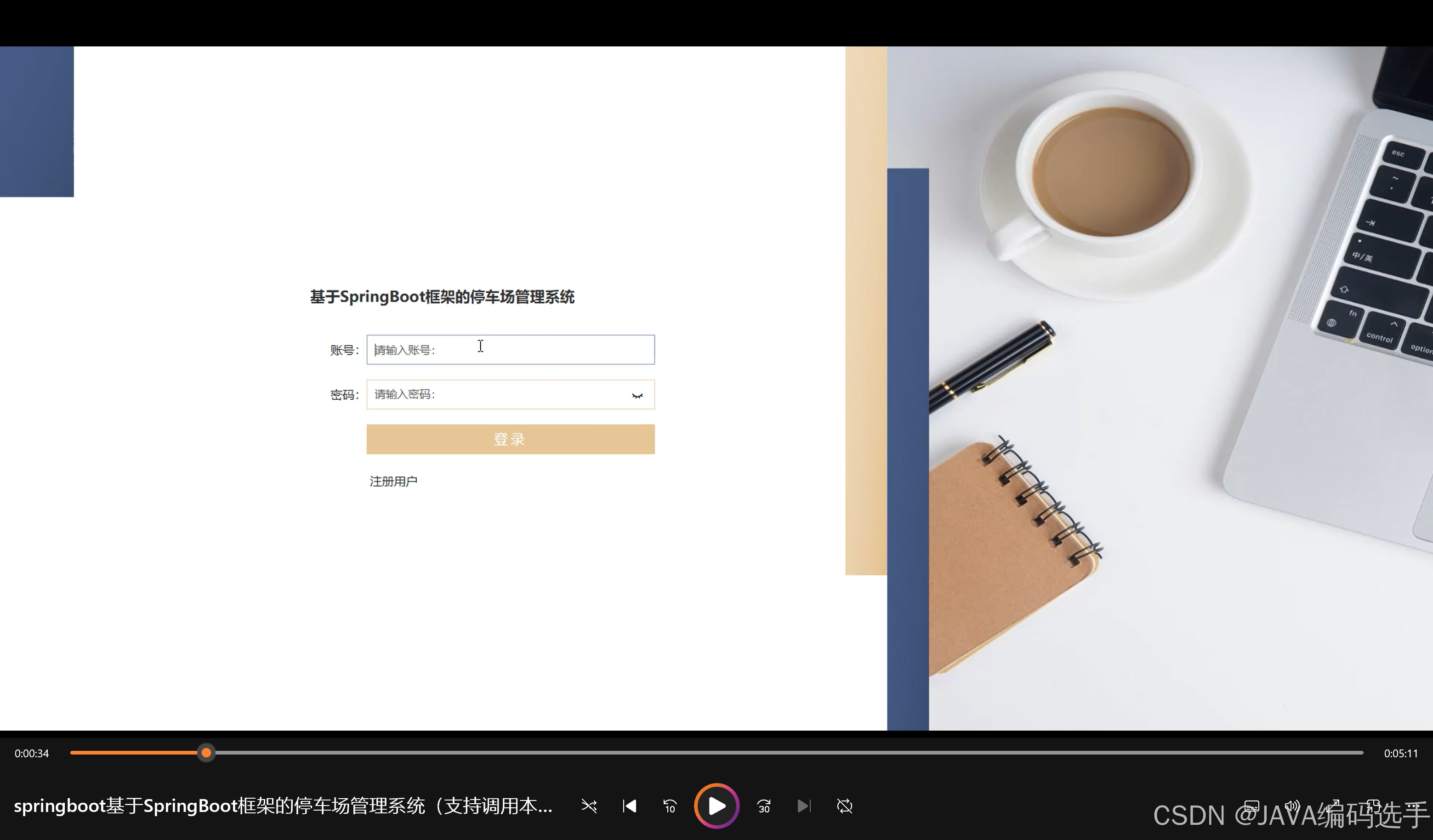Play the video
This screenshot has width=1433, height=840.
(x=716, y=806)
